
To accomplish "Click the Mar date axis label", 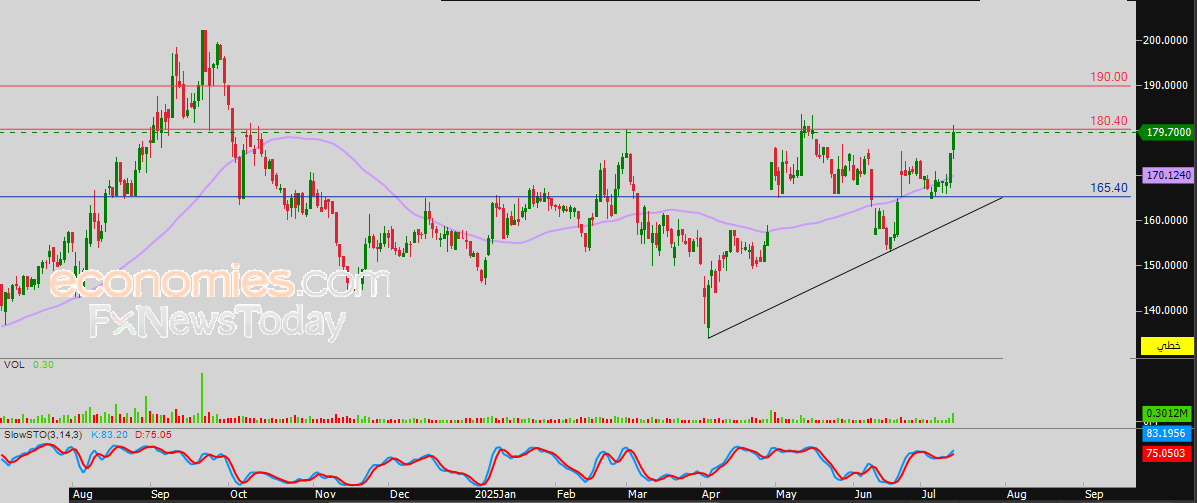I will (x=637, y=495).
